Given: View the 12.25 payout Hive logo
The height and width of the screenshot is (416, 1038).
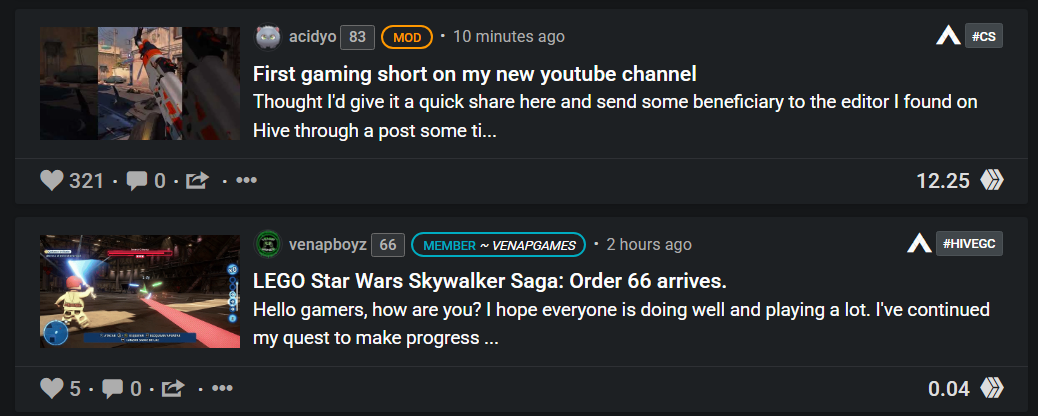Looking at the screenshot, I should pos(992,180).
